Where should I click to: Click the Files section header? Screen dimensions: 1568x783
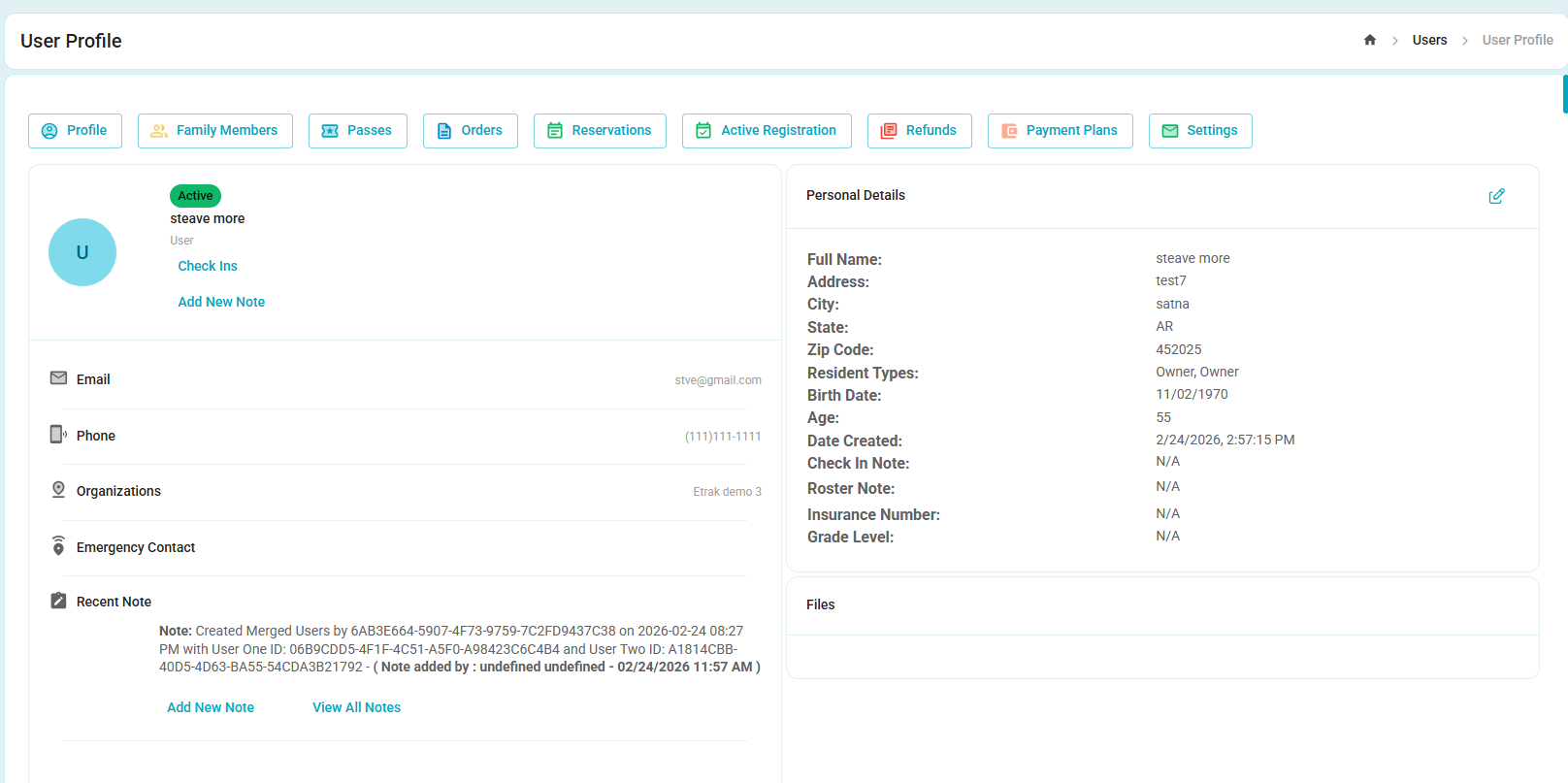820,604
